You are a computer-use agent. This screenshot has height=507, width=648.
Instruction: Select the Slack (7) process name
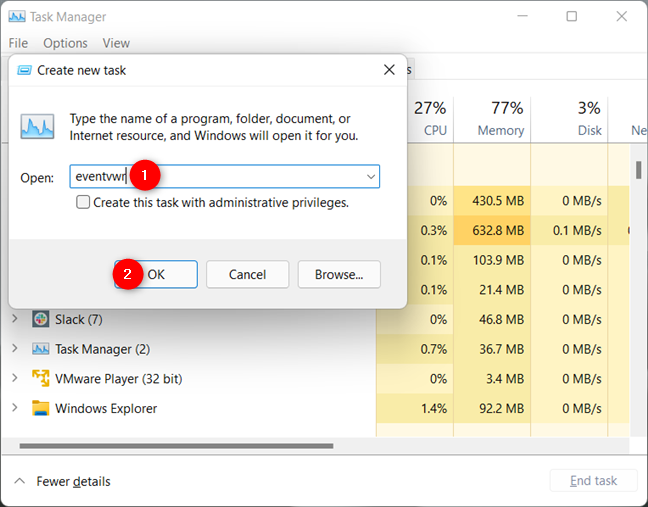click(x=79, y=319)
